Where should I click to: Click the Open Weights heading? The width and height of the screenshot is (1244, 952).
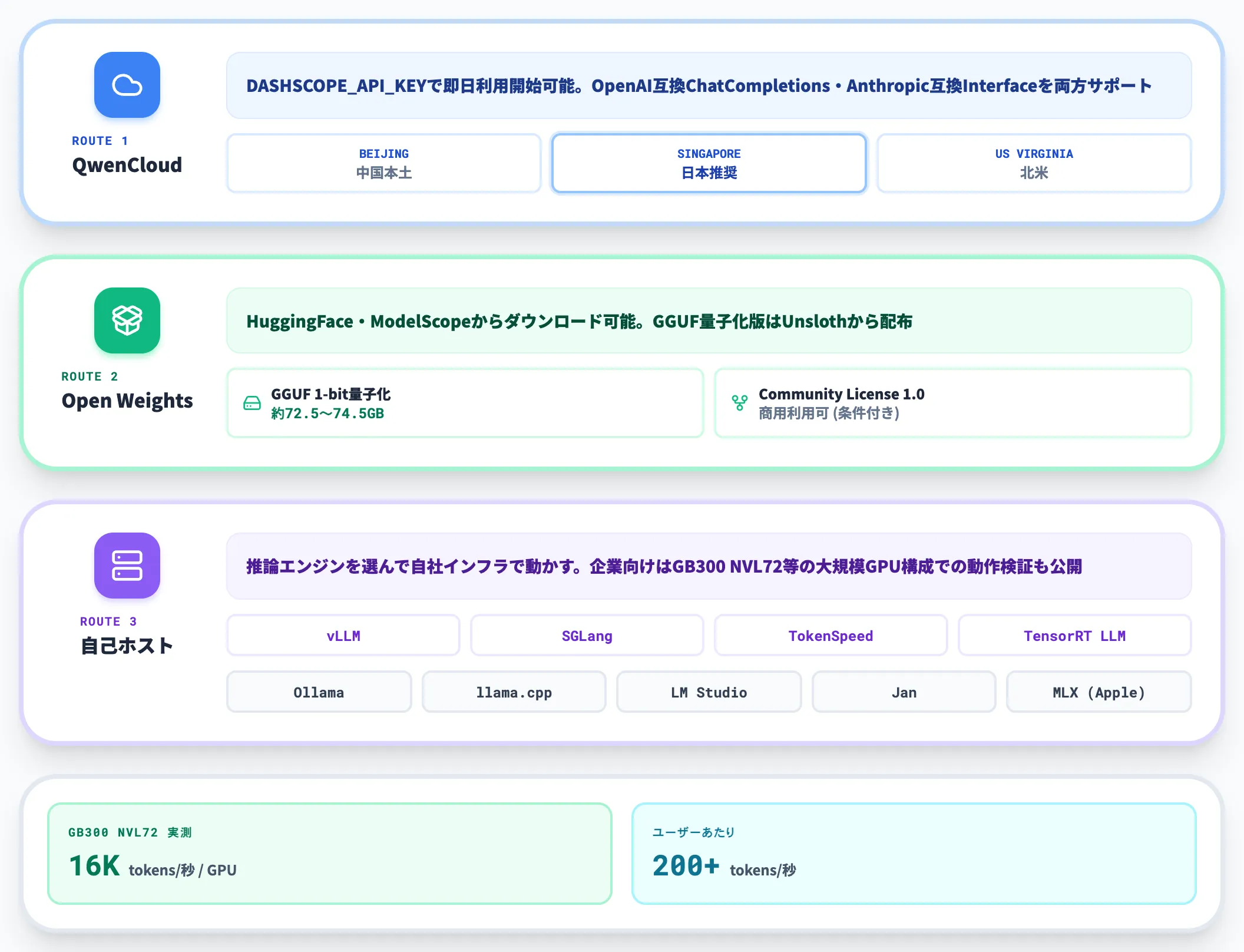[127, 401]
